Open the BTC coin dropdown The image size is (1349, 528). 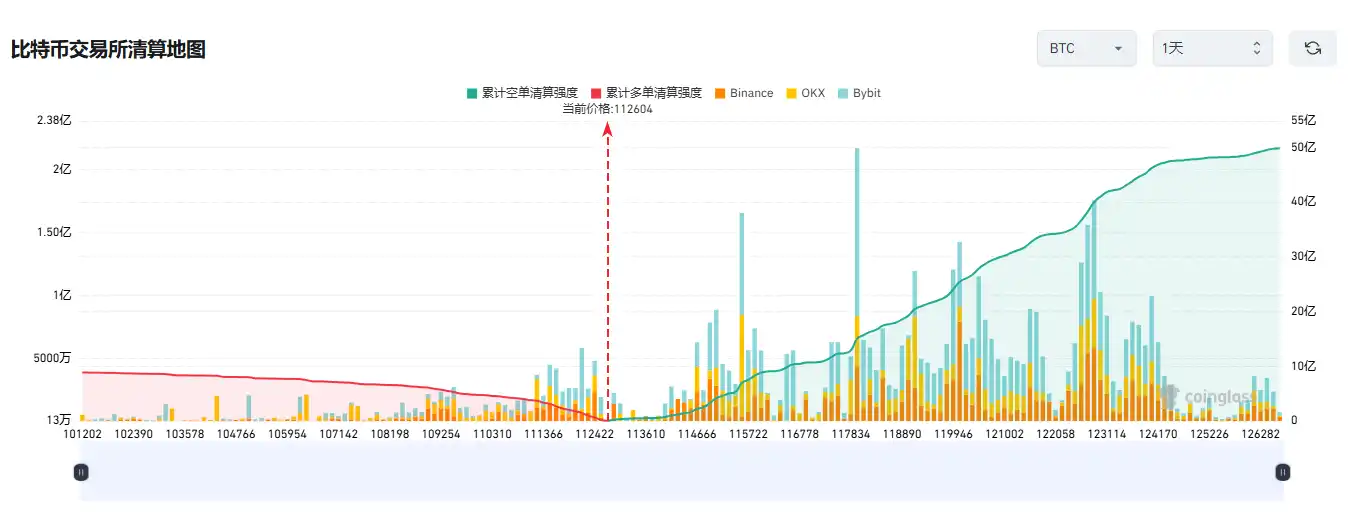[x=1086, y=48]
